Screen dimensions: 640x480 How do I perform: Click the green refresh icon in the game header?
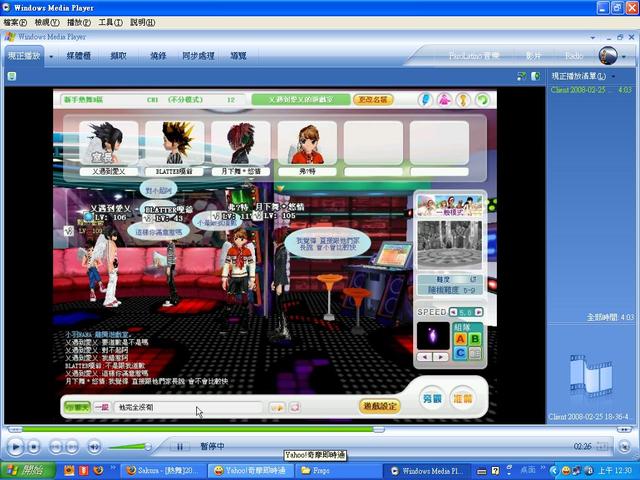coord(483,100)
